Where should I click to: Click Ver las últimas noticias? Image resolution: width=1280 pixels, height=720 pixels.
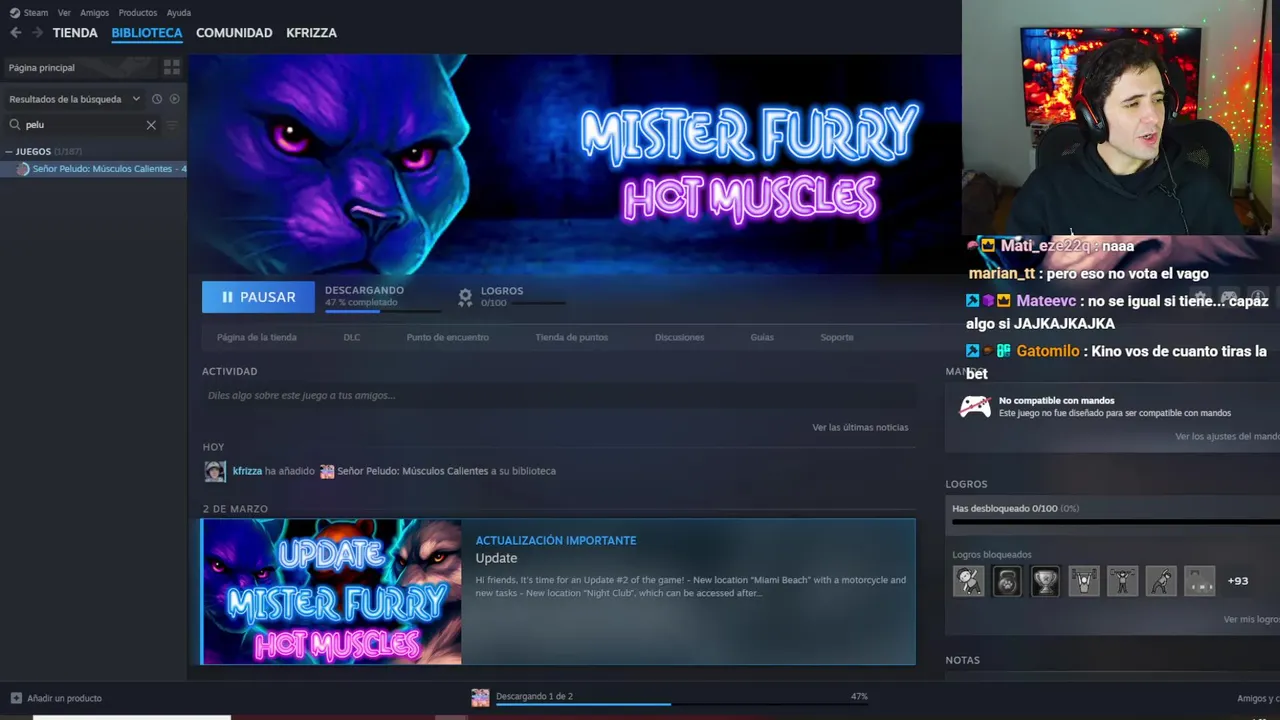pyautogui.click(x=860, y=427)
